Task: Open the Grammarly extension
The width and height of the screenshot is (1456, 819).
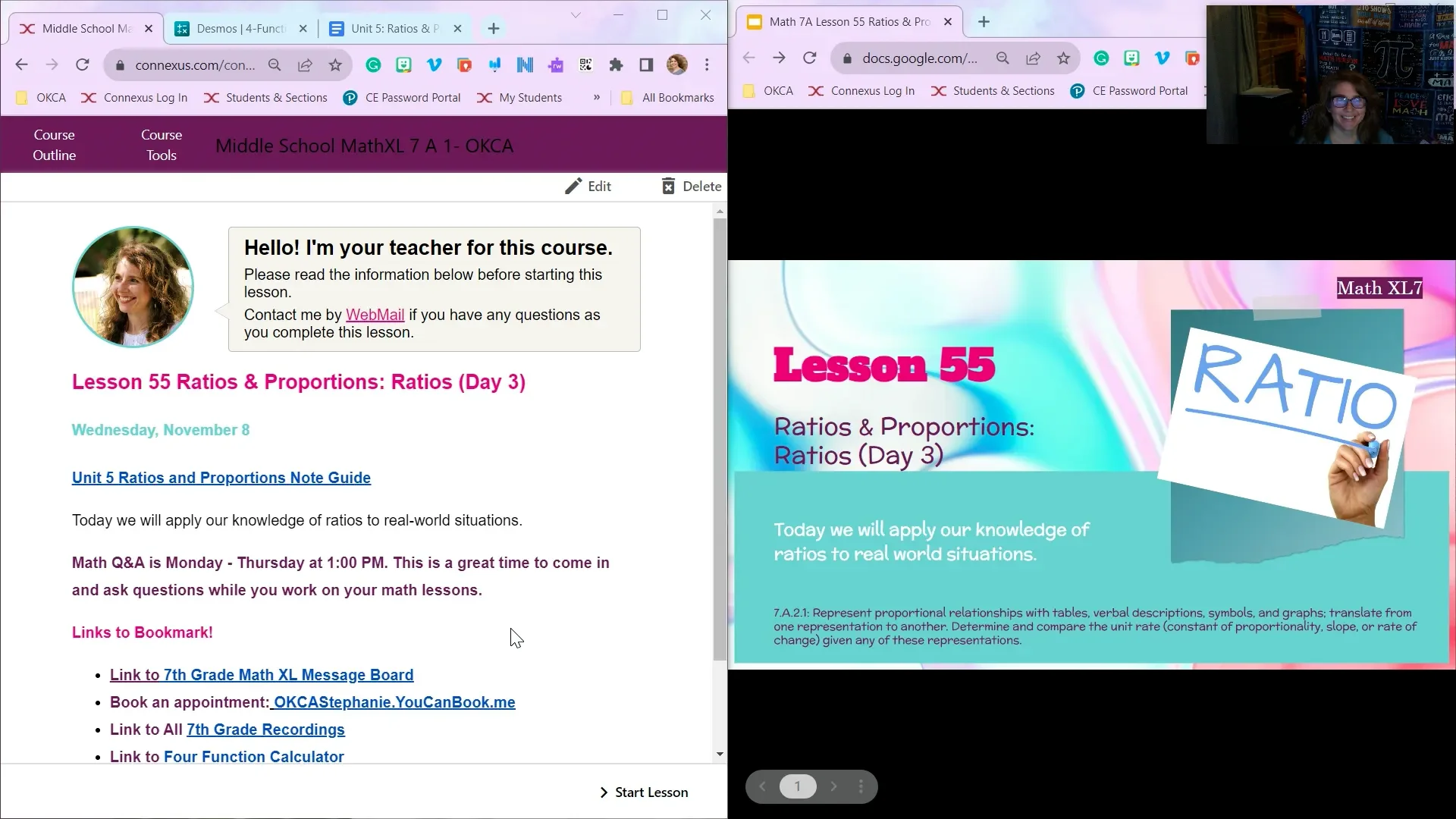Action: coord(373,65)
